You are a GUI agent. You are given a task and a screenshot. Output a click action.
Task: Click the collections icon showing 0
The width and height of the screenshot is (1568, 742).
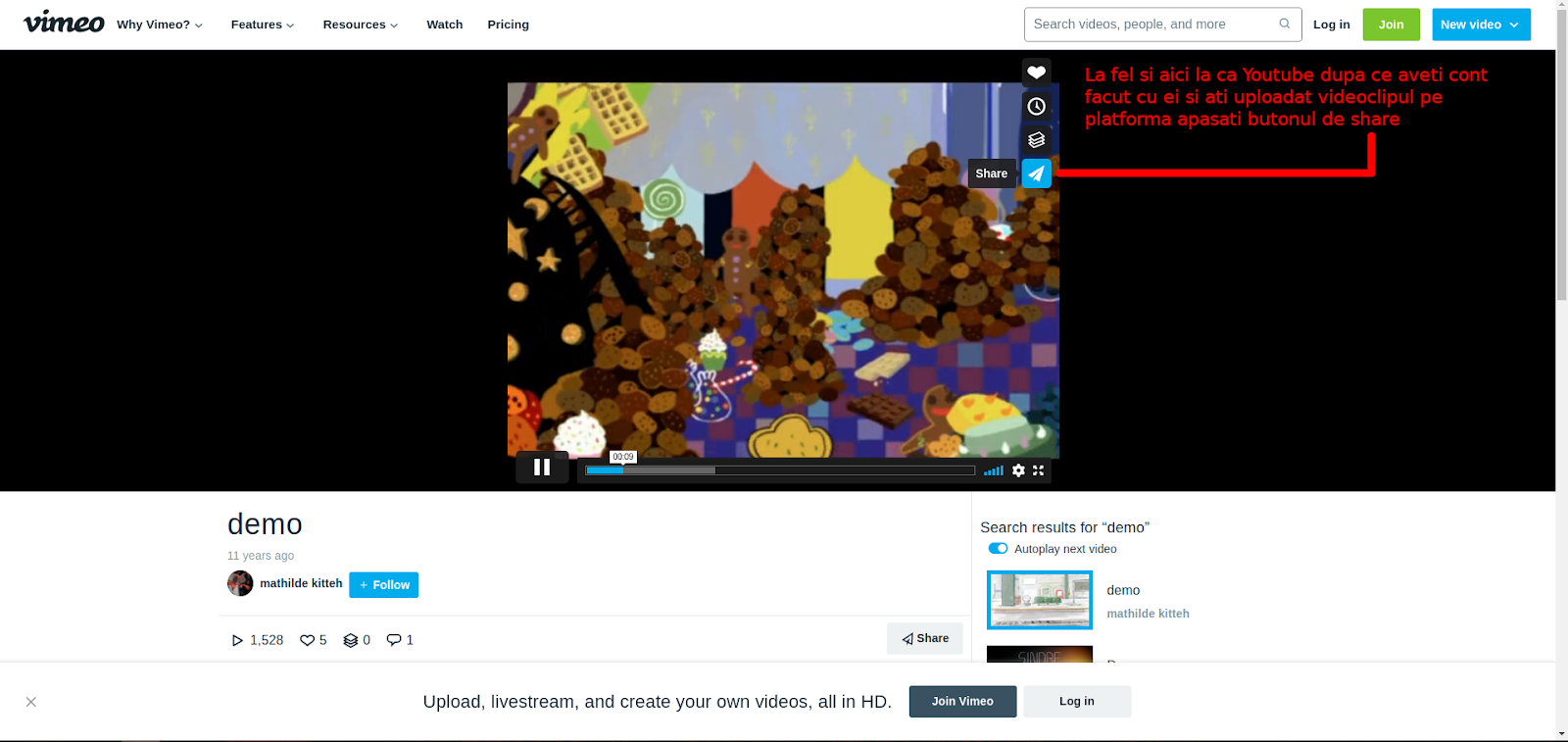[x=350, y=640]
